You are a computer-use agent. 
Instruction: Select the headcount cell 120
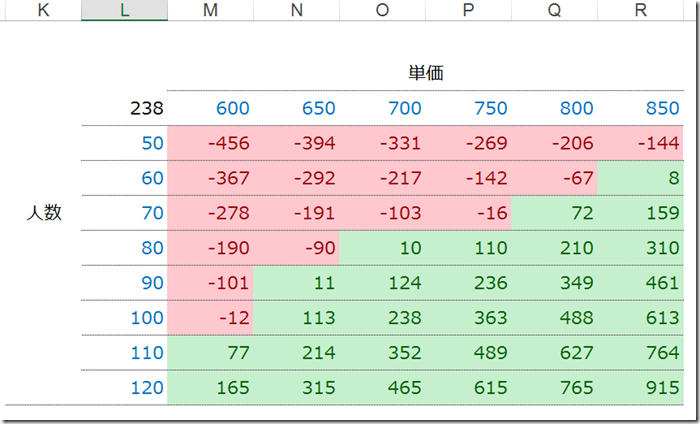pos(124,387)
